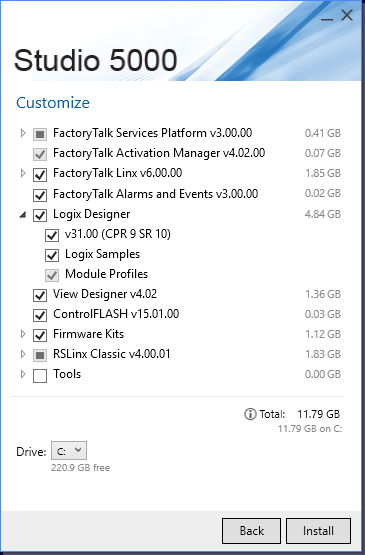Expand the Firmware Kits node
Viewport: 365px width, 555px height.
23,334
